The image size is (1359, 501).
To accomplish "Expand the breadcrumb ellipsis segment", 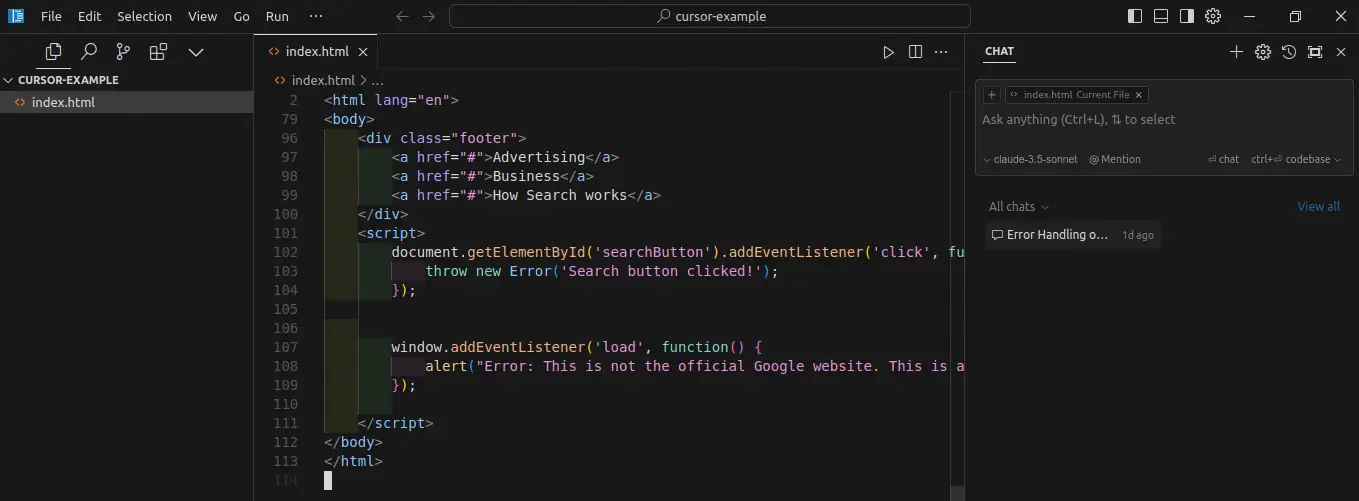I will (378, 81).
